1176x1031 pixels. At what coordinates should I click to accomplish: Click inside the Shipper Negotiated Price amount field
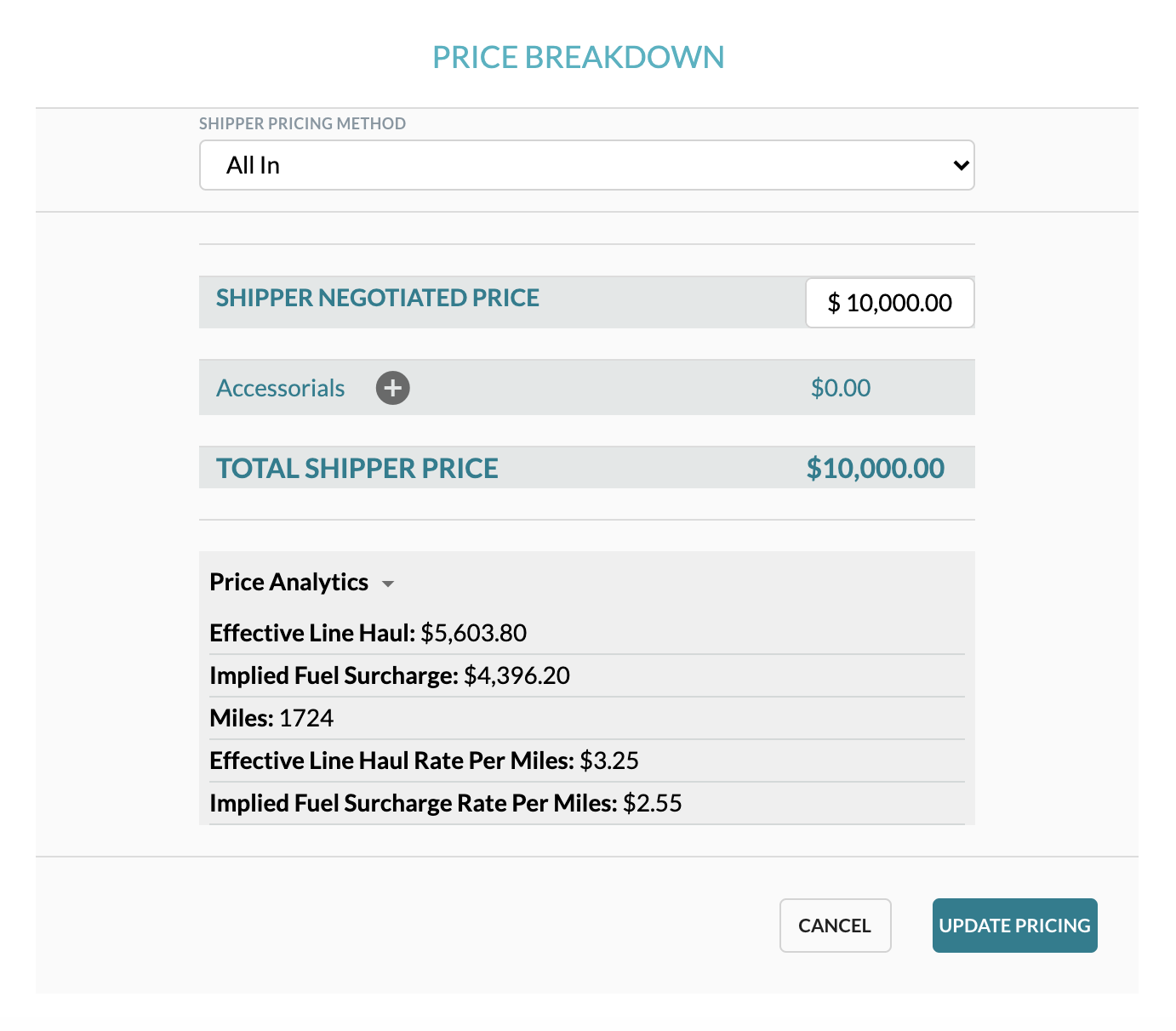click(x=889, y=303)
